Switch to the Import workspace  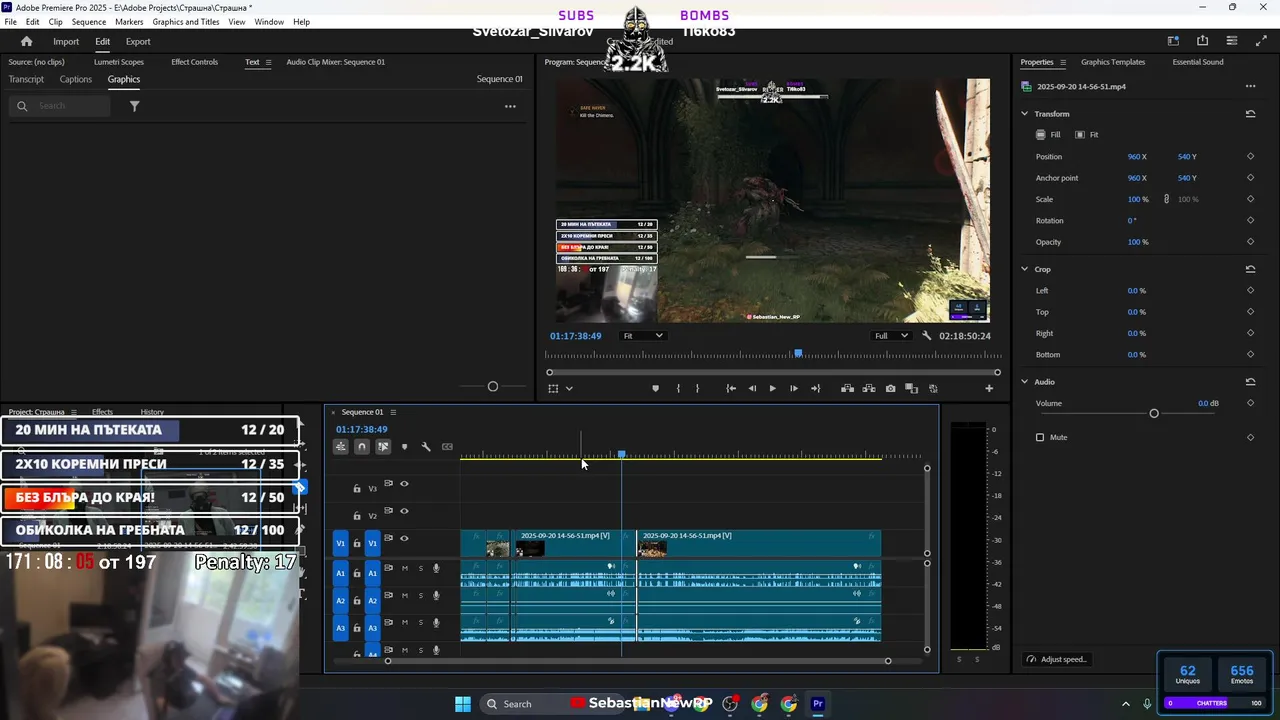click(x=66, y=41)
